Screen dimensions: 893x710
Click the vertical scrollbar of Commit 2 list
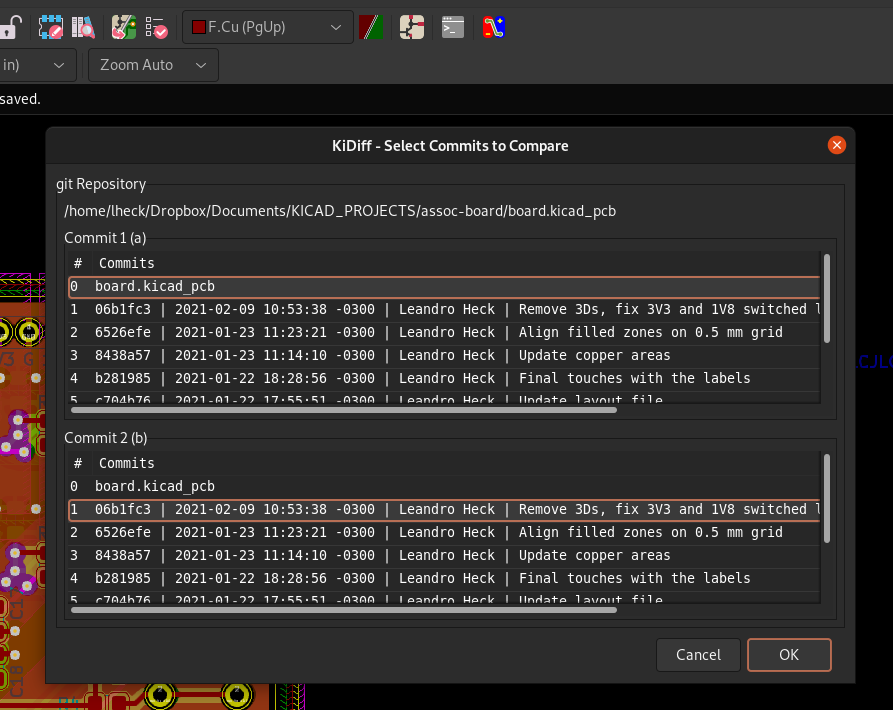click(826, 498)
